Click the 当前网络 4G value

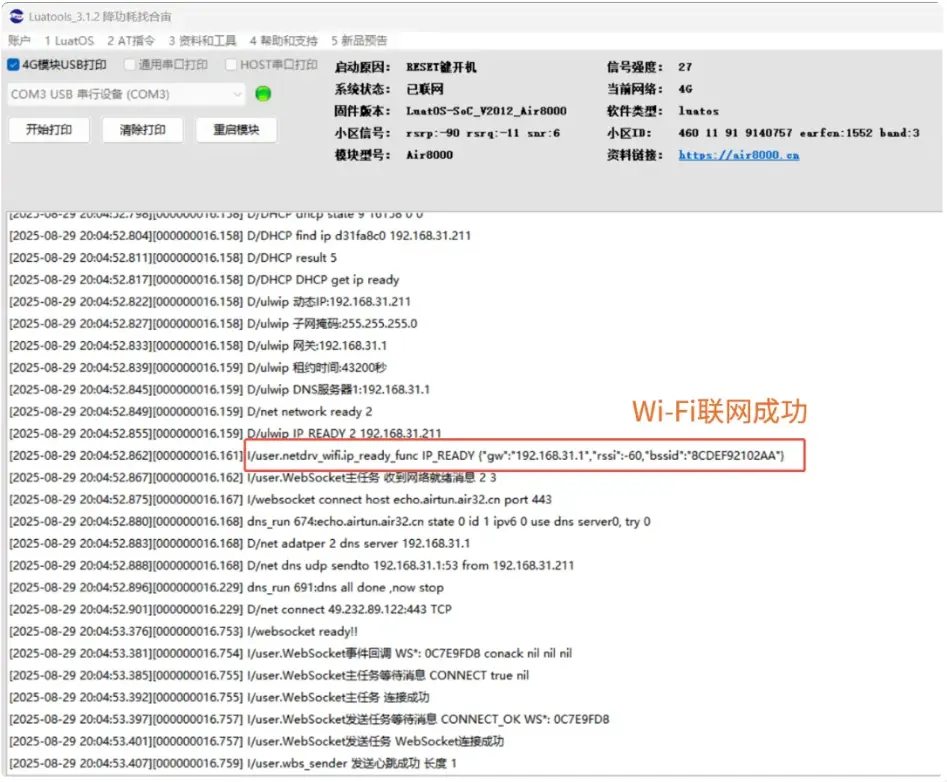685,89
